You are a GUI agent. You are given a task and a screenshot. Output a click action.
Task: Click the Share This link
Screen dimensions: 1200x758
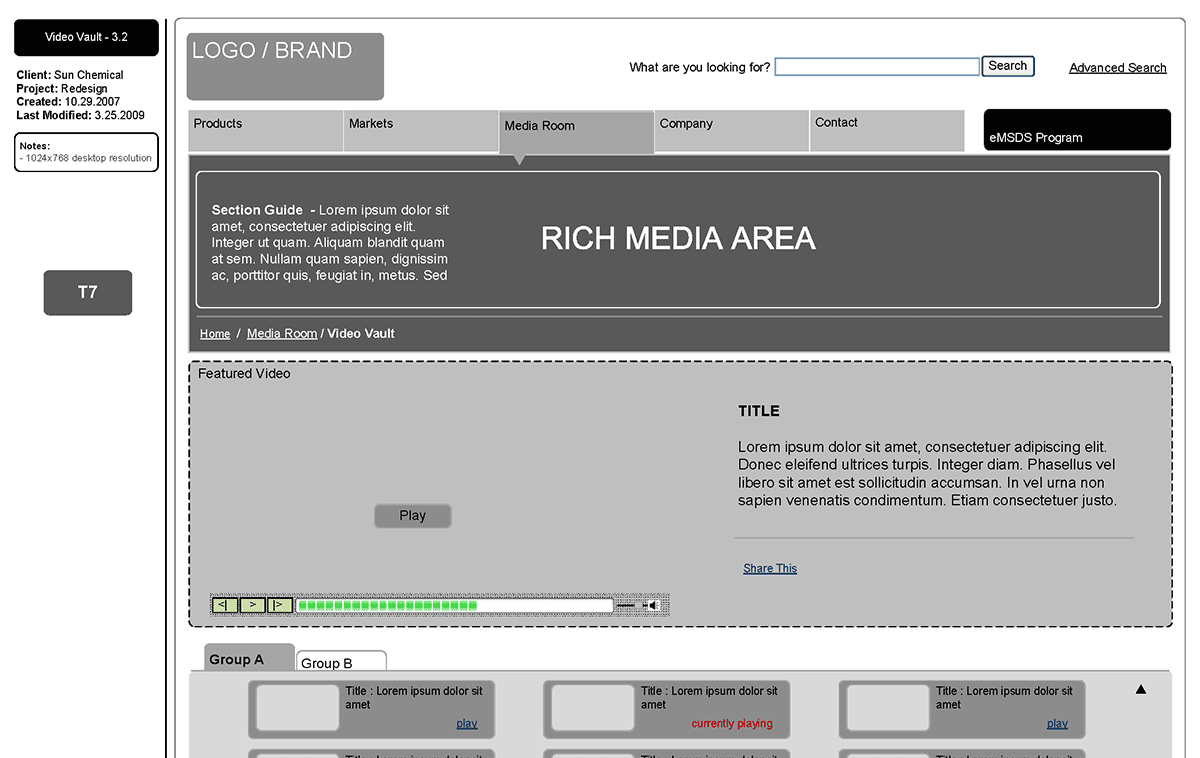click(x=770, y=568)
